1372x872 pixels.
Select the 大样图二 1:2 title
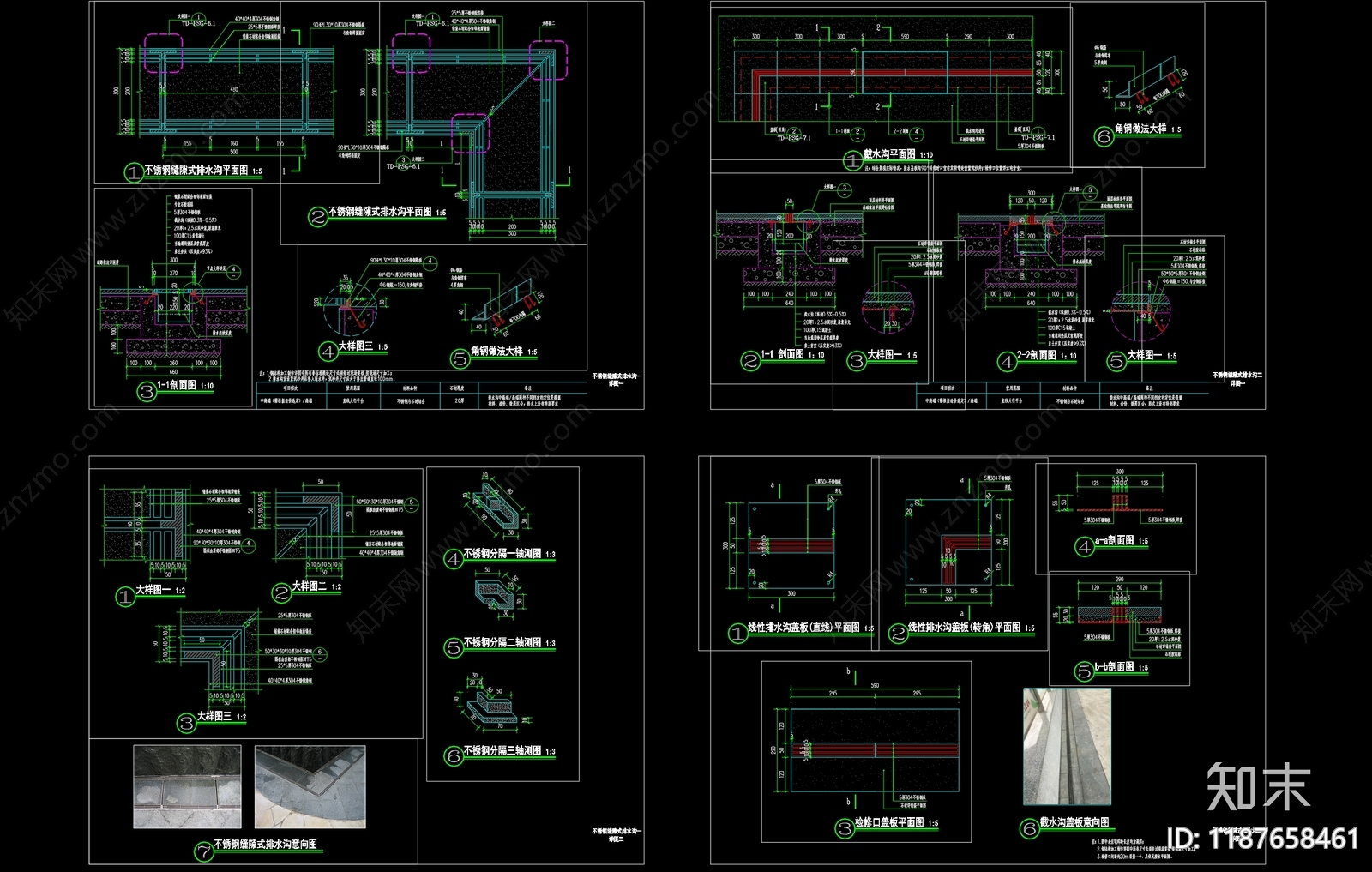[307, 588]
